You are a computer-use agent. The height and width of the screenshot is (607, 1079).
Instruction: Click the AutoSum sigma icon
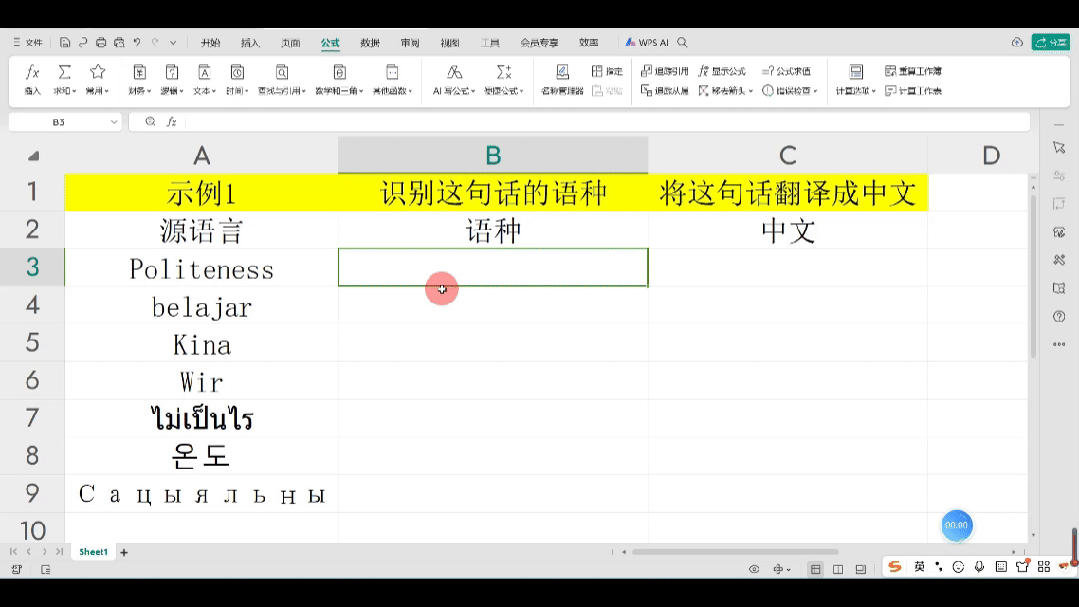pyautogui.click(x=65, y=72)
